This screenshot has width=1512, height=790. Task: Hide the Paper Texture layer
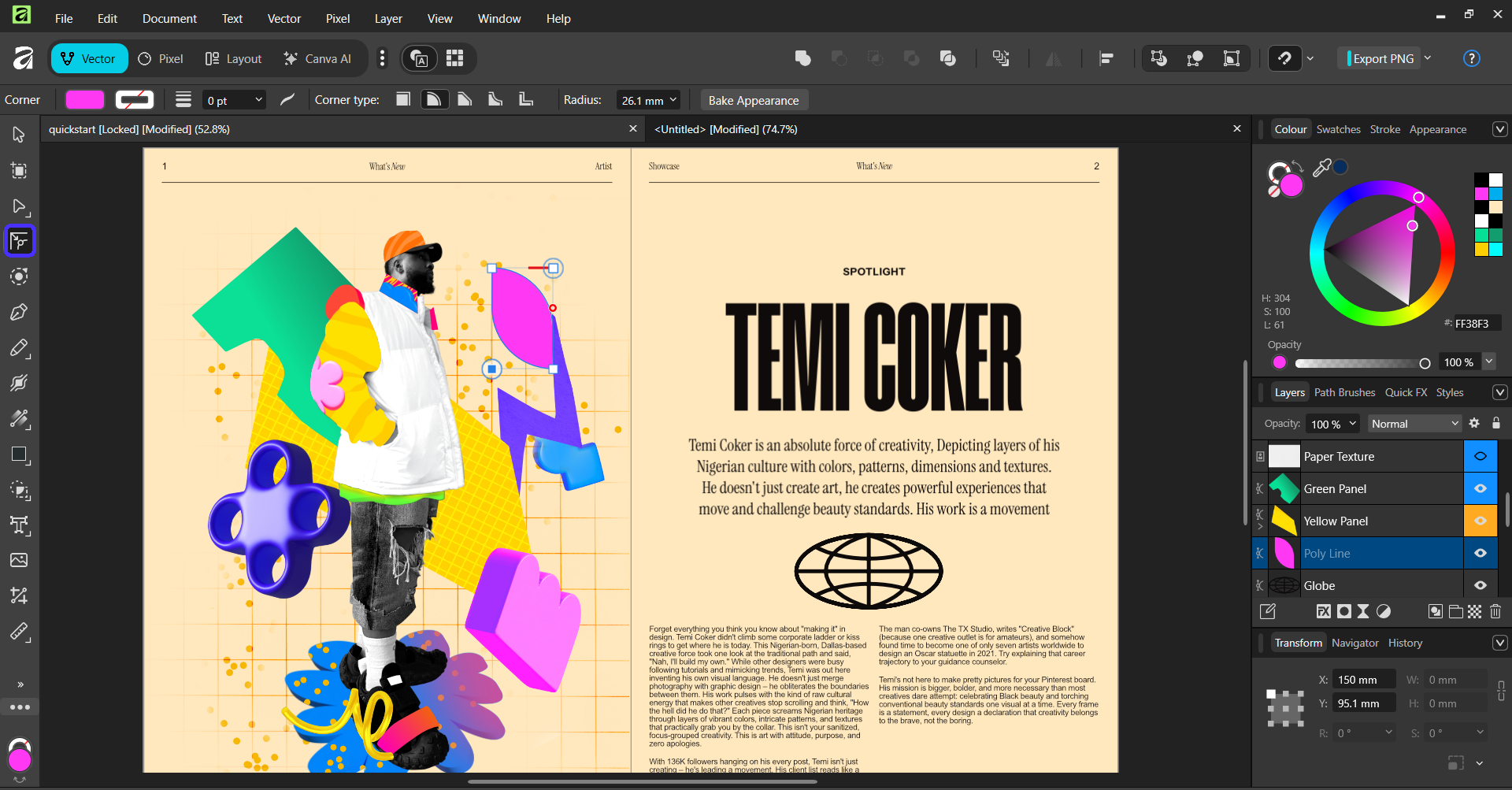point(1480,456)
